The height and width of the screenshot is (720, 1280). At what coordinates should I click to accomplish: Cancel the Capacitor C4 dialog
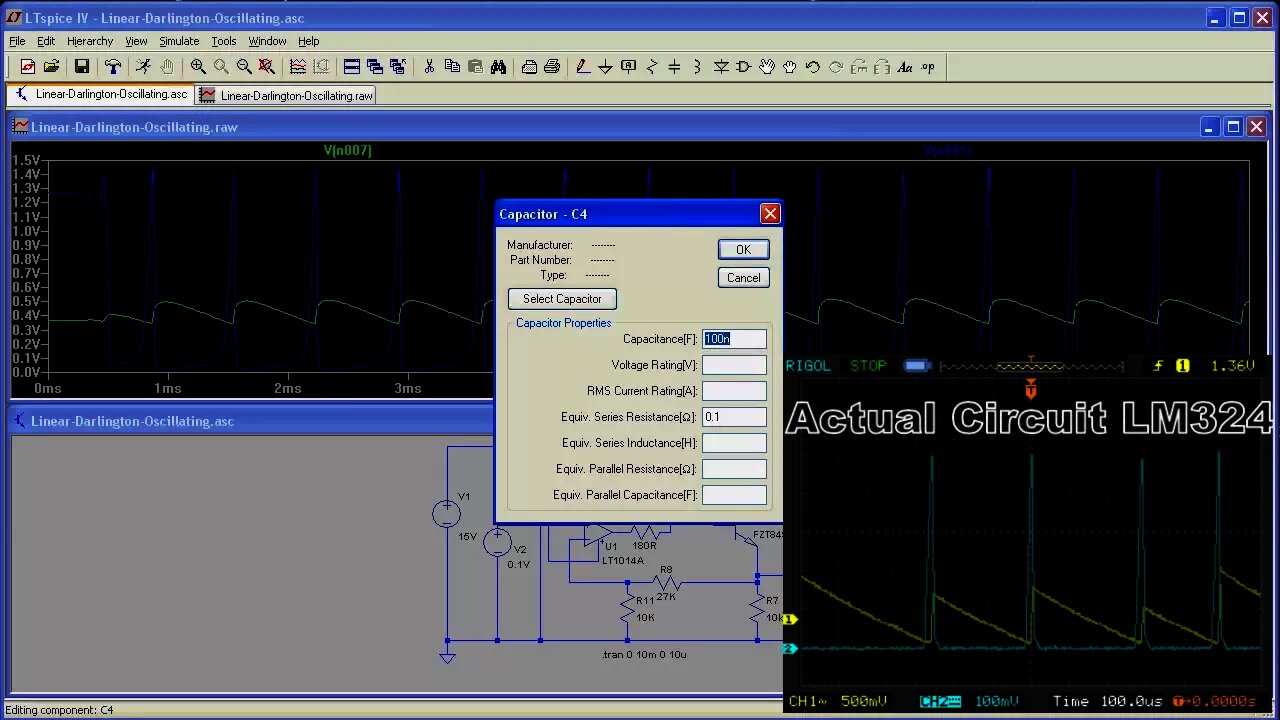[x=743, y=278]
